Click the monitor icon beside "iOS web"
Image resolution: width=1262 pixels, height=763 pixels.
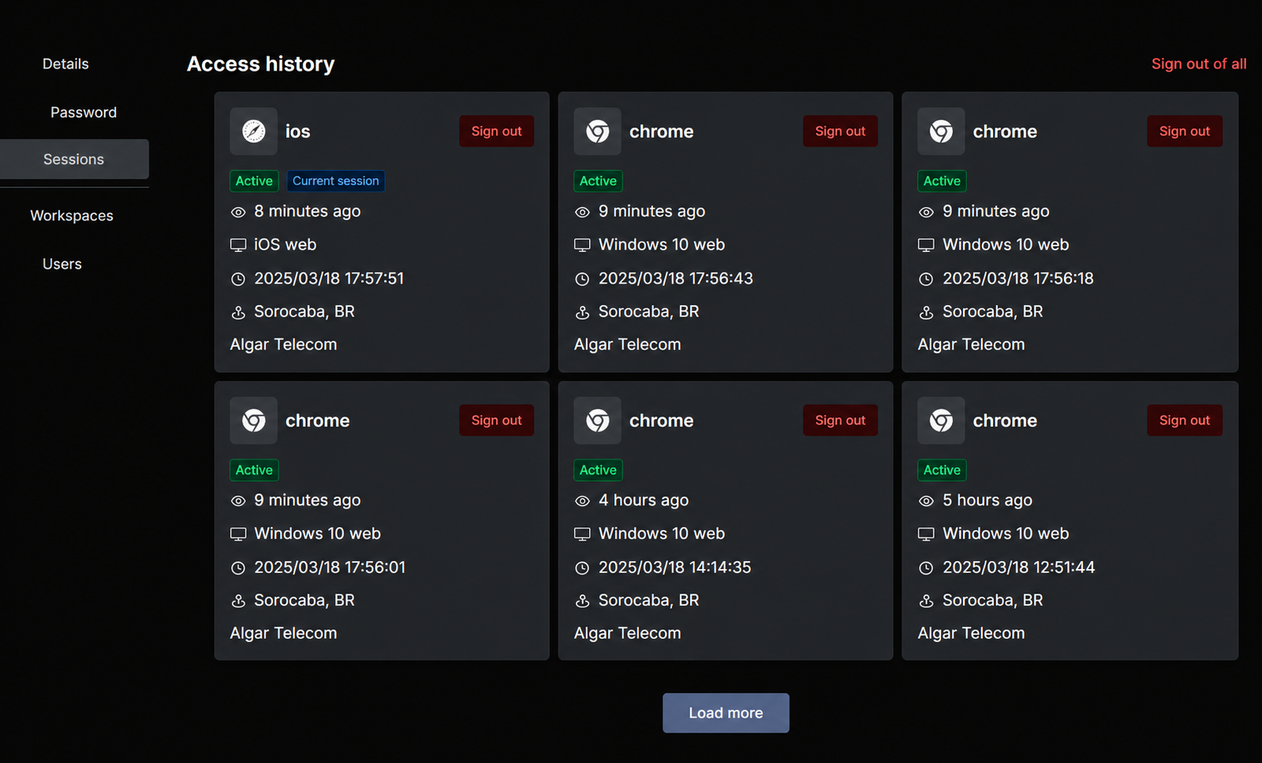click(238, 245)
